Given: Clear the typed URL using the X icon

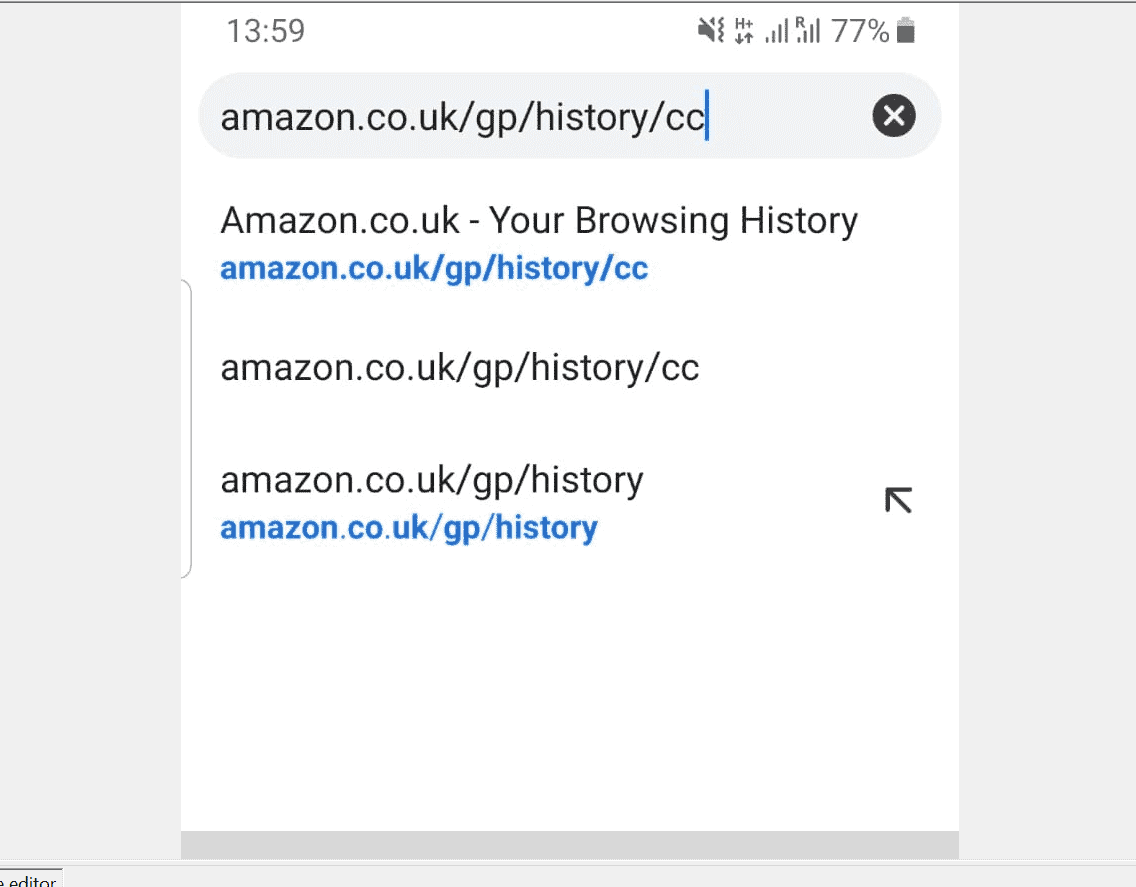Looking at the screenshot, I should click(x=893, y=116).
